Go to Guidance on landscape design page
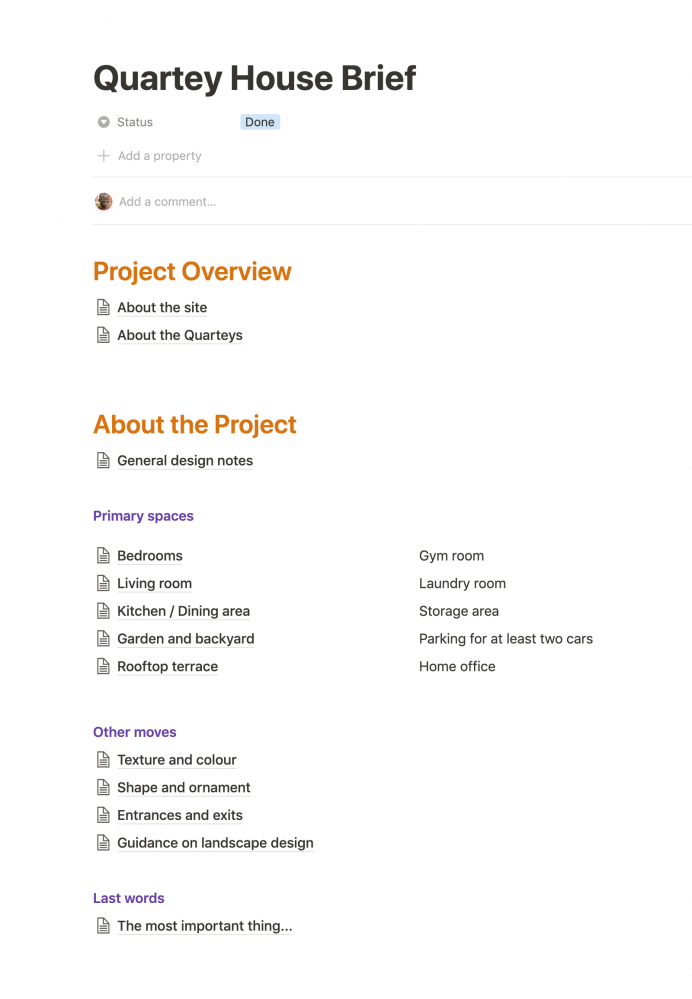The width and height of the screenshot is (692, 999). (215, 843)
